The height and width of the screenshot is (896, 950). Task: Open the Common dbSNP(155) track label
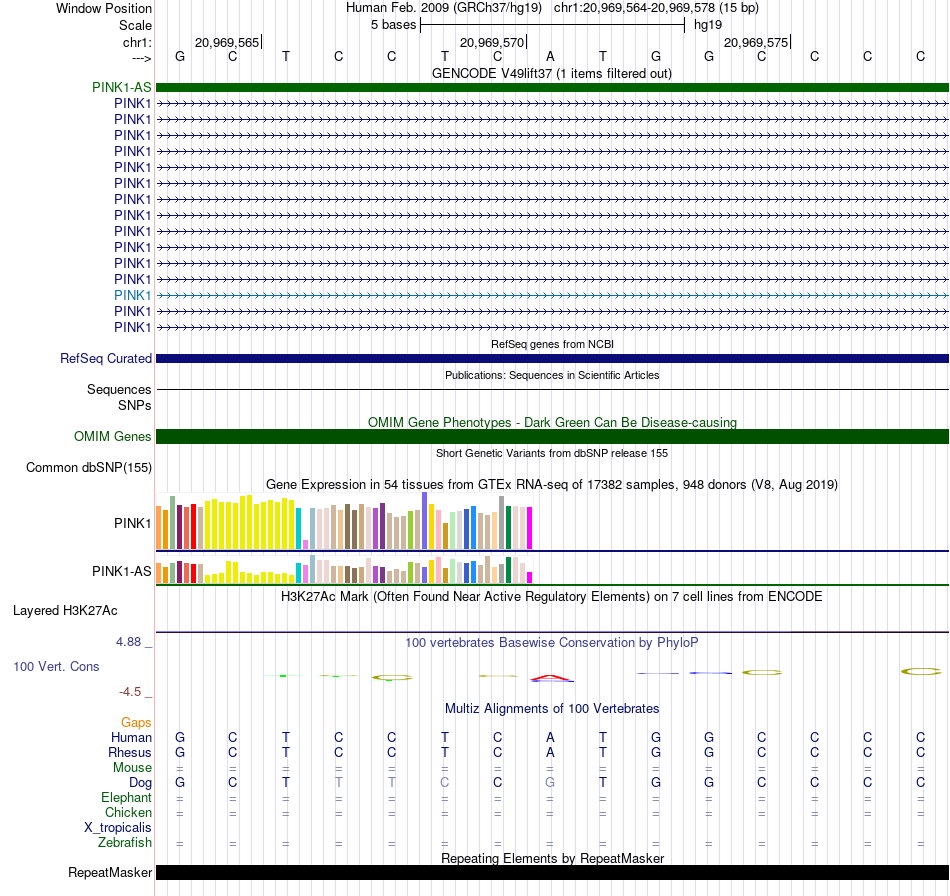click(x=88, y=468)
